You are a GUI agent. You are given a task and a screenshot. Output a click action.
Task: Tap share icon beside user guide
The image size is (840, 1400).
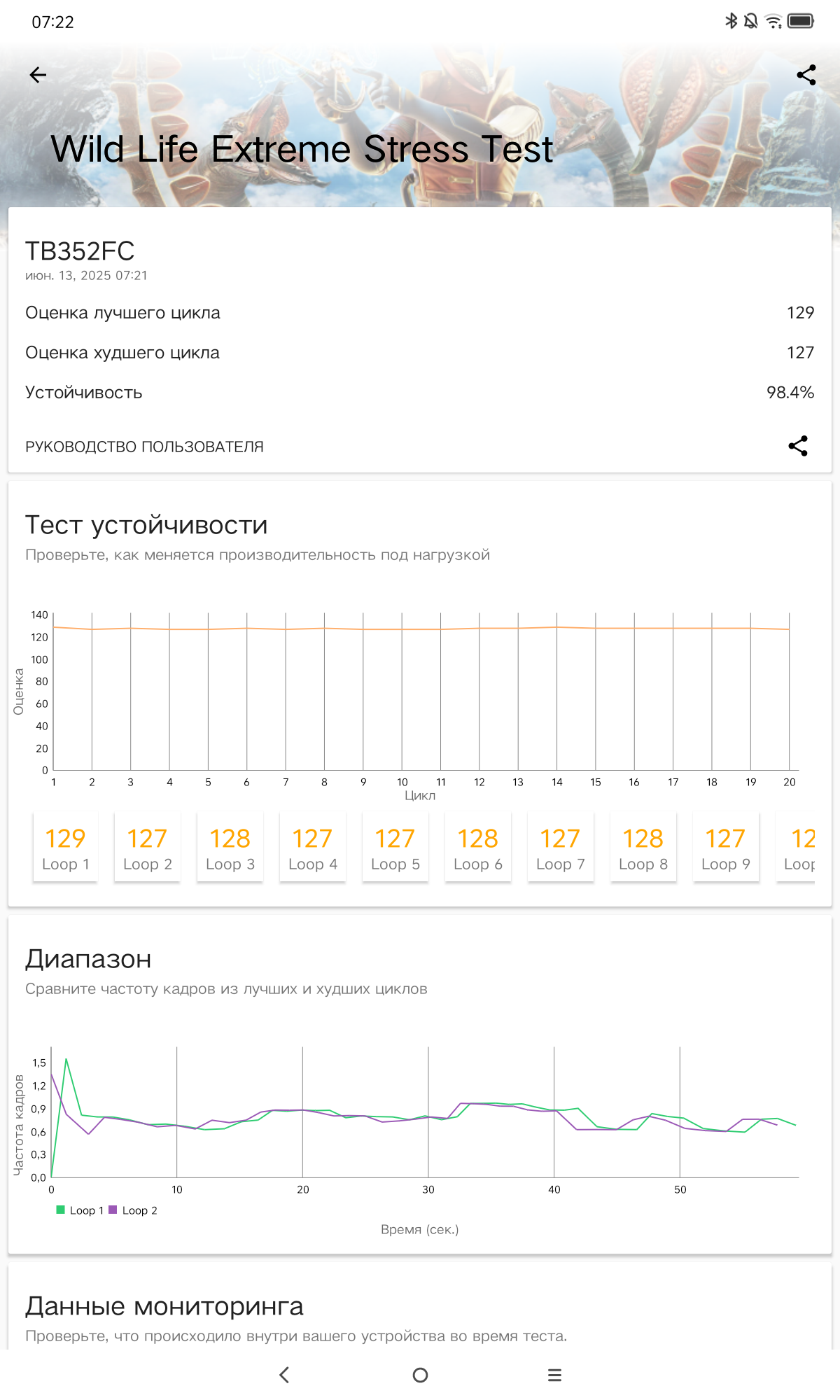[798, 446]
